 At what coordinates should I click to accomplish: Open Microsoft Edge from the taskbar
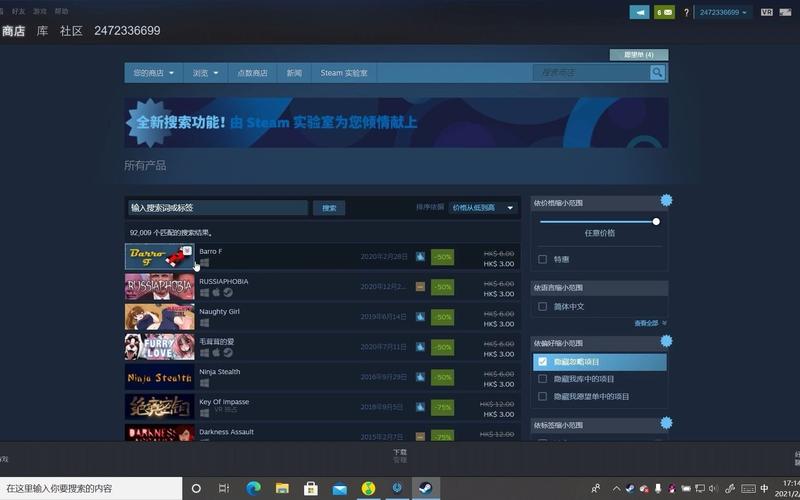click(254, 488)
